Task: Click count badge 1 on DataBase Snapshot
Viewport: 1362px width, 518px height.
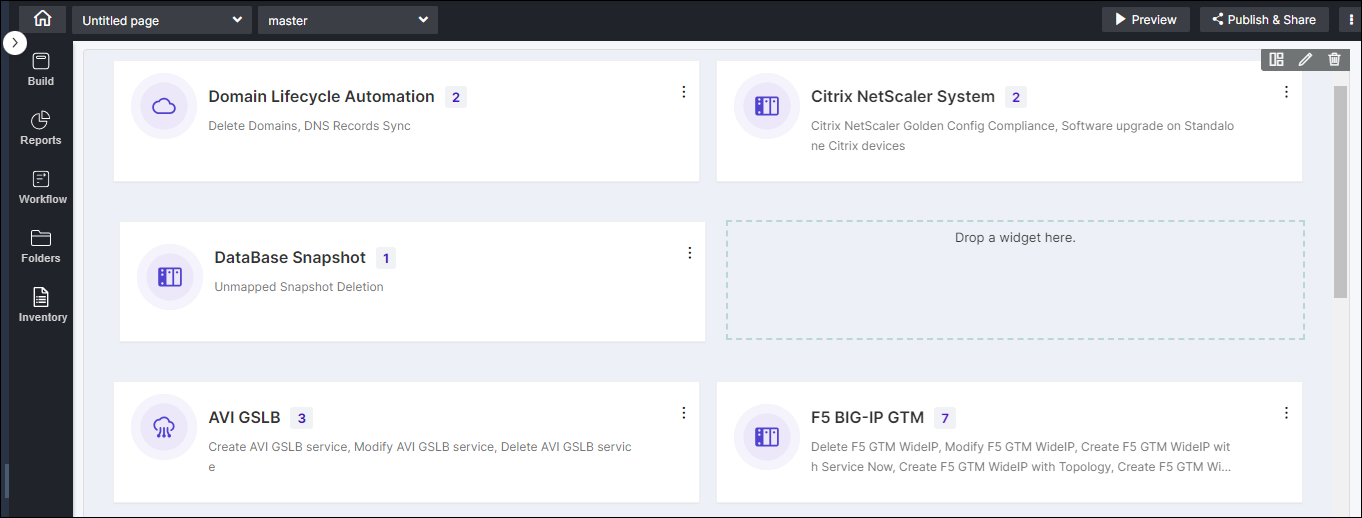Action: tap(386, 258)
